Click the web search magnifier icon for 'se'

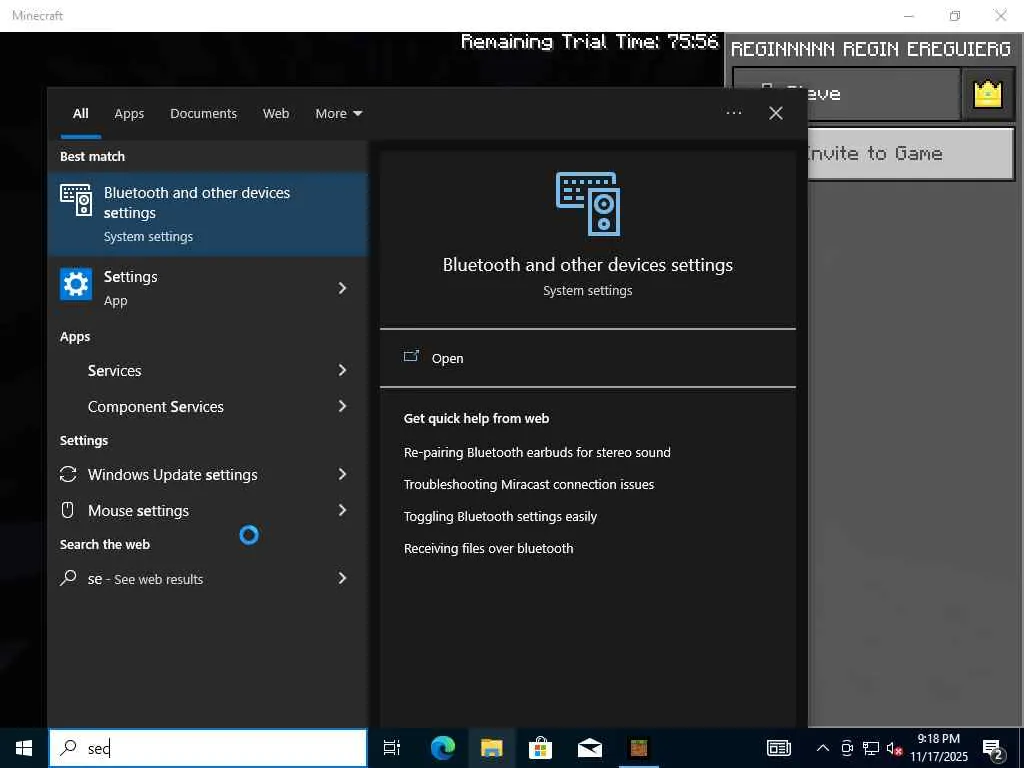pyautogui.click(x=68, y=578)
